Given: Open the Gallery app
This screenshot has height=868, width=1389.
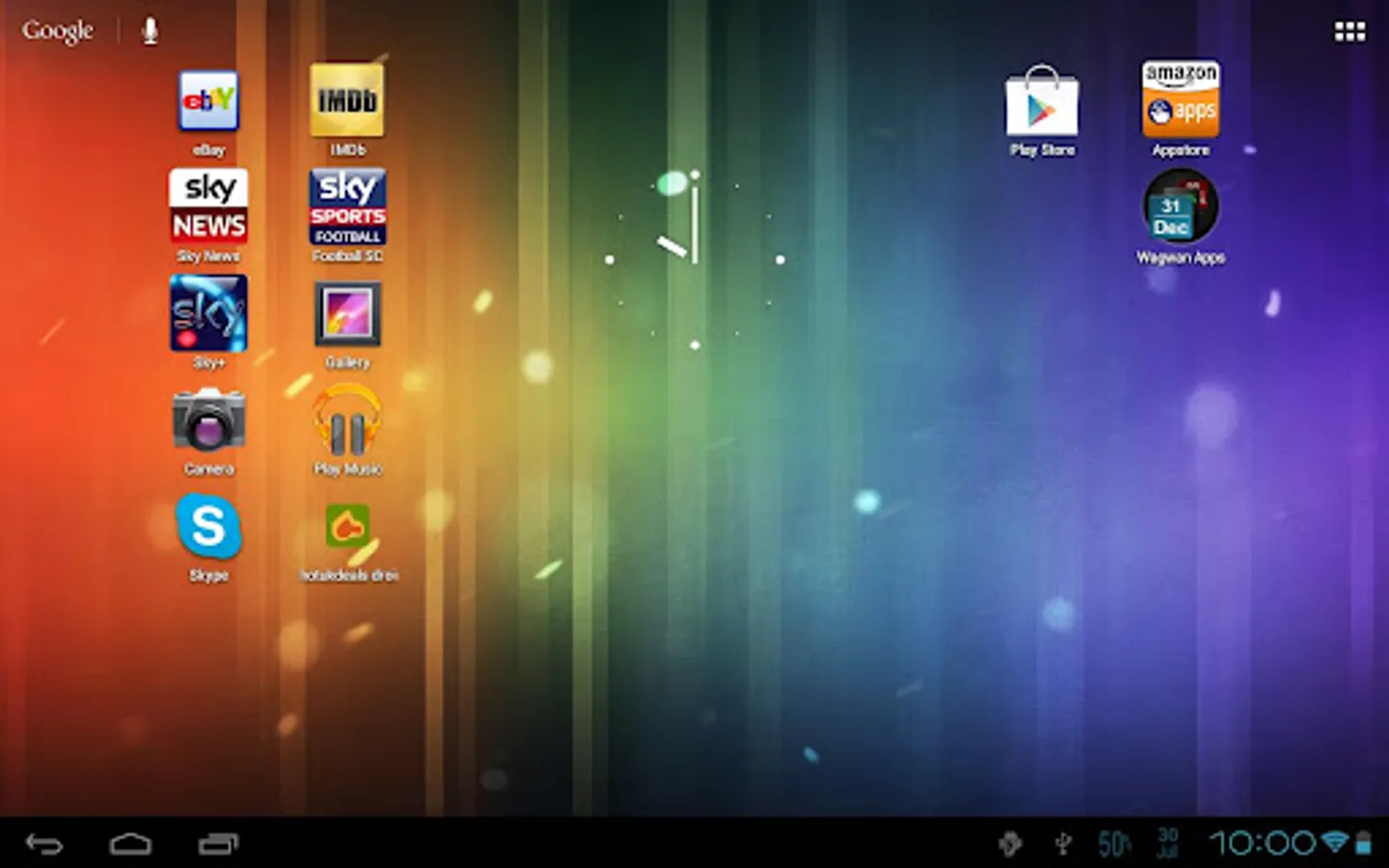Looking at the screenshot, I should (x=347, y=313).
